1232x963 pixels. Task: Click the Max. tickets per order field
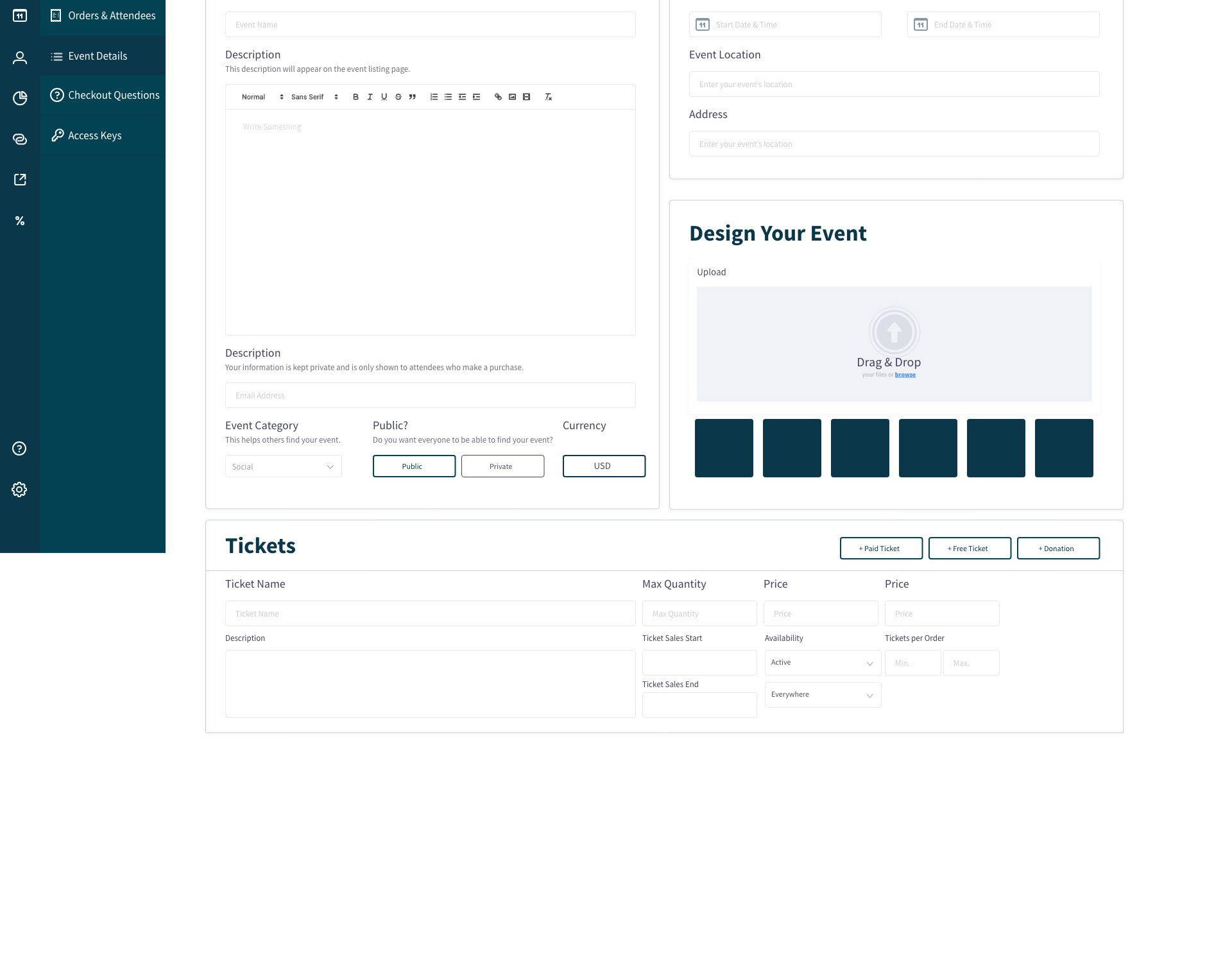tap(971, 663)
